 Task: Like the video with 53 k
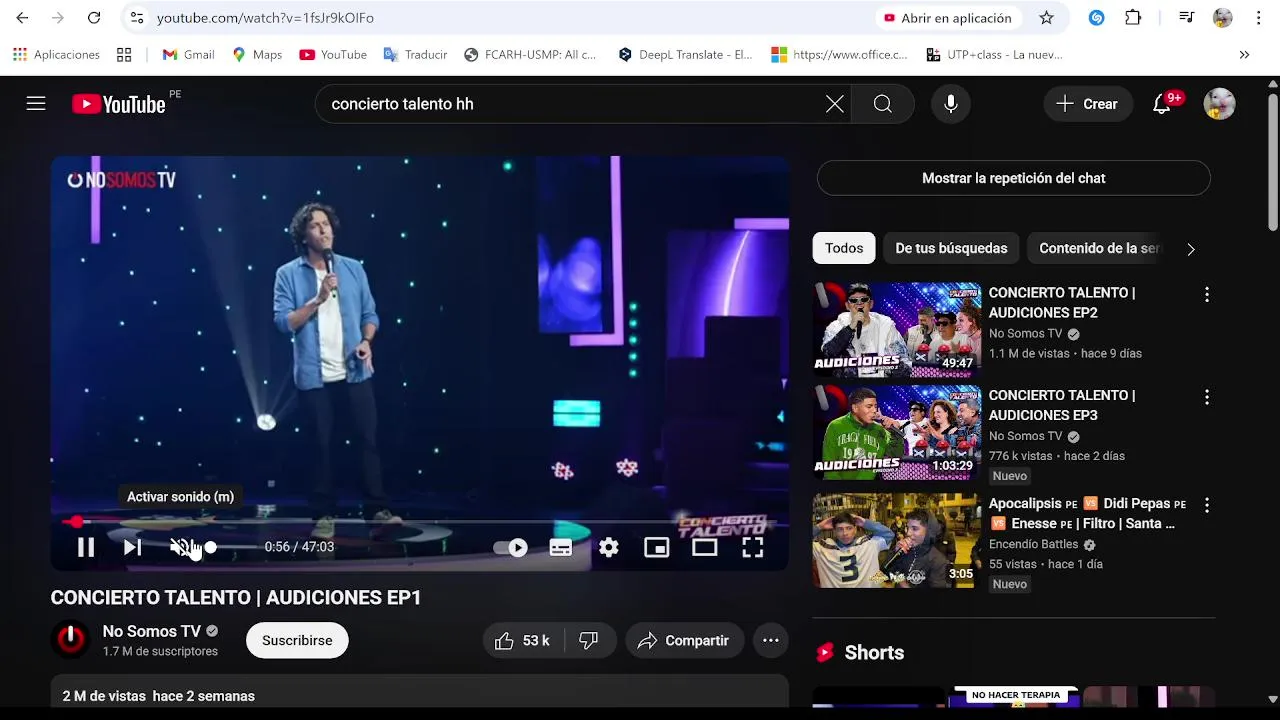click(523, 641)
